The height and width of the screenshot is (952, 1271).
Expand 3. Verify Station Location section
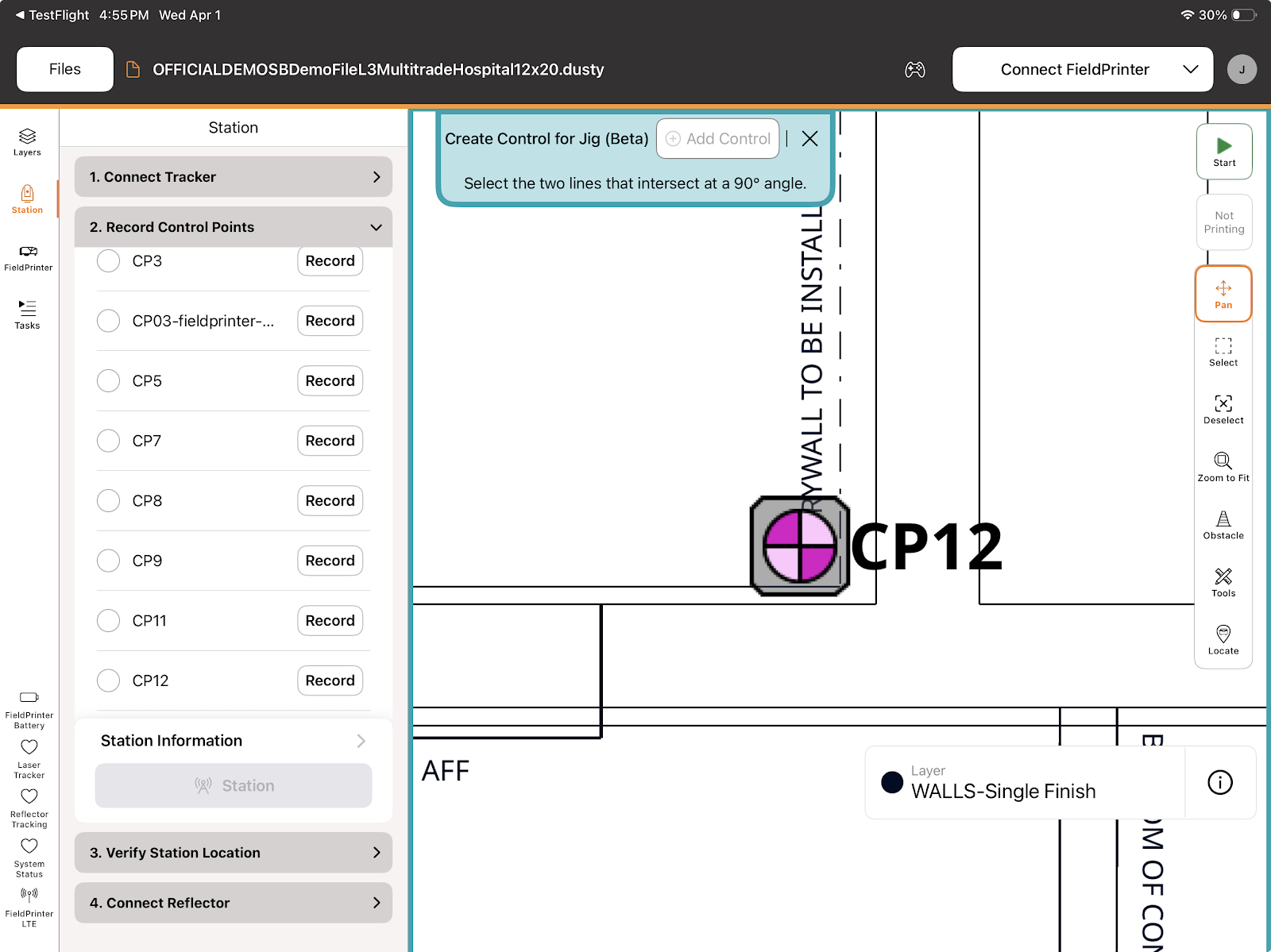[234, 853]
